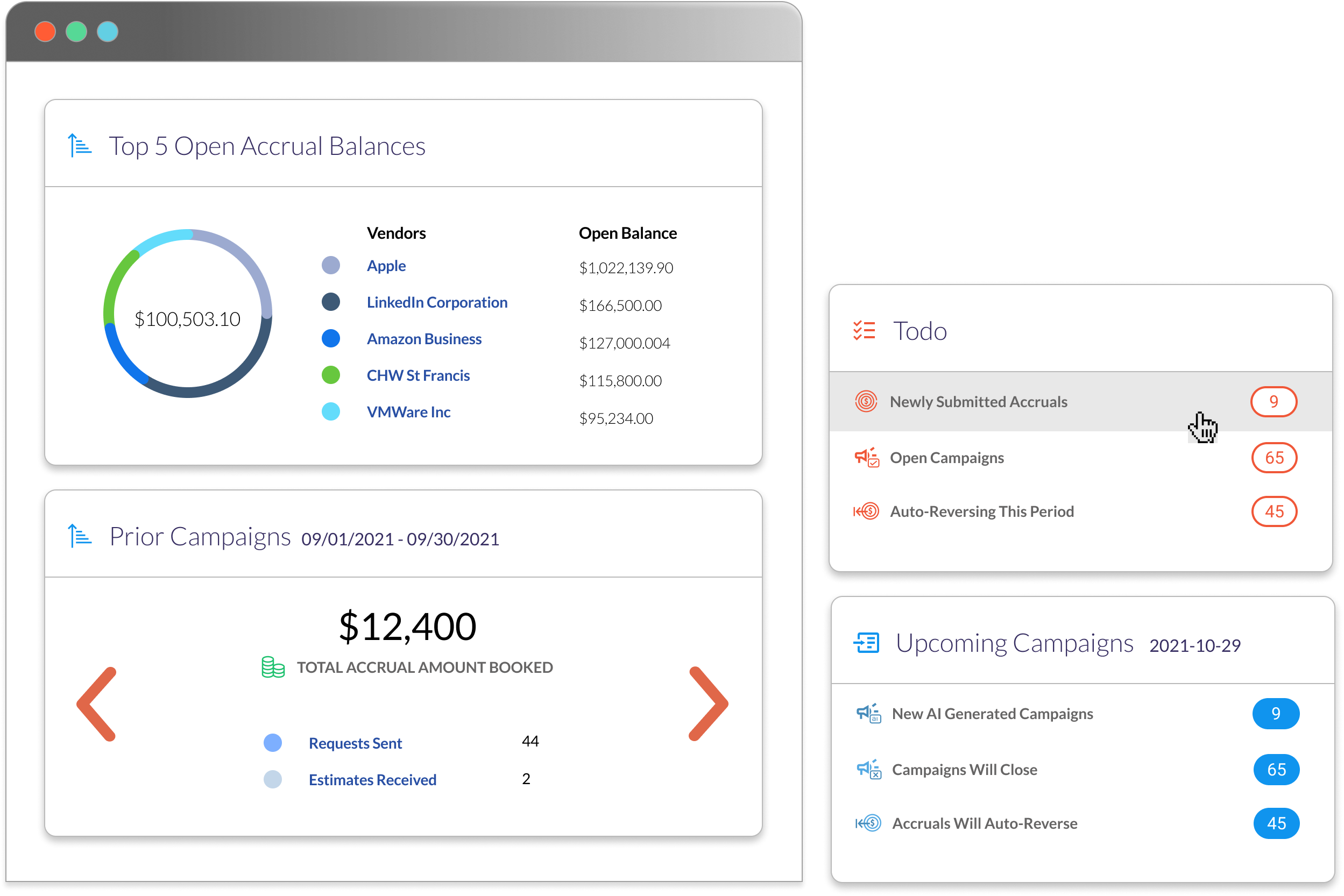
Task: Click the blue badge for Accruals Will Auto-Reverse
Action: pyautogui.click(x=1276, y=823)
